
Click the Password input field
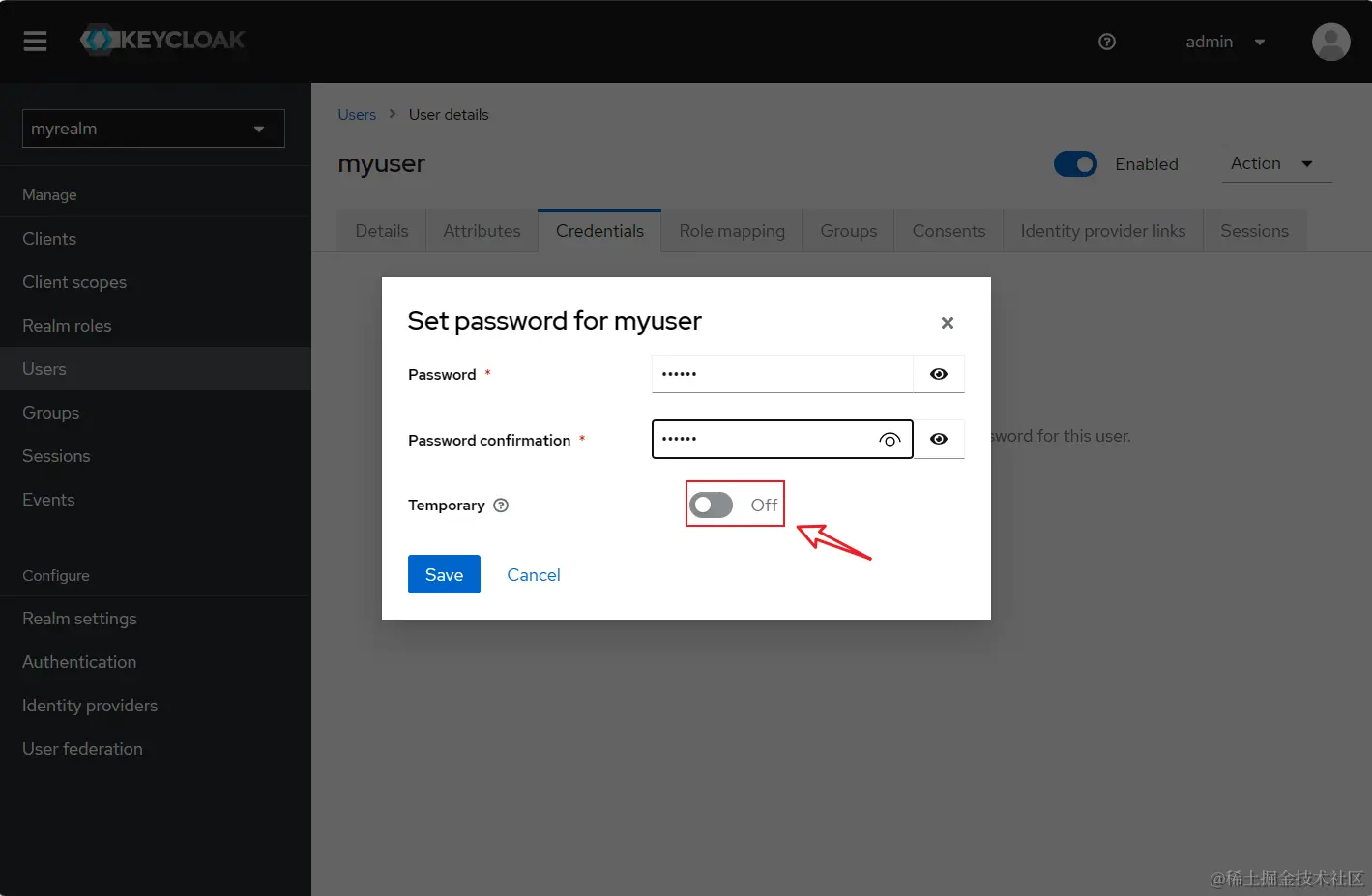pos(781,374)
